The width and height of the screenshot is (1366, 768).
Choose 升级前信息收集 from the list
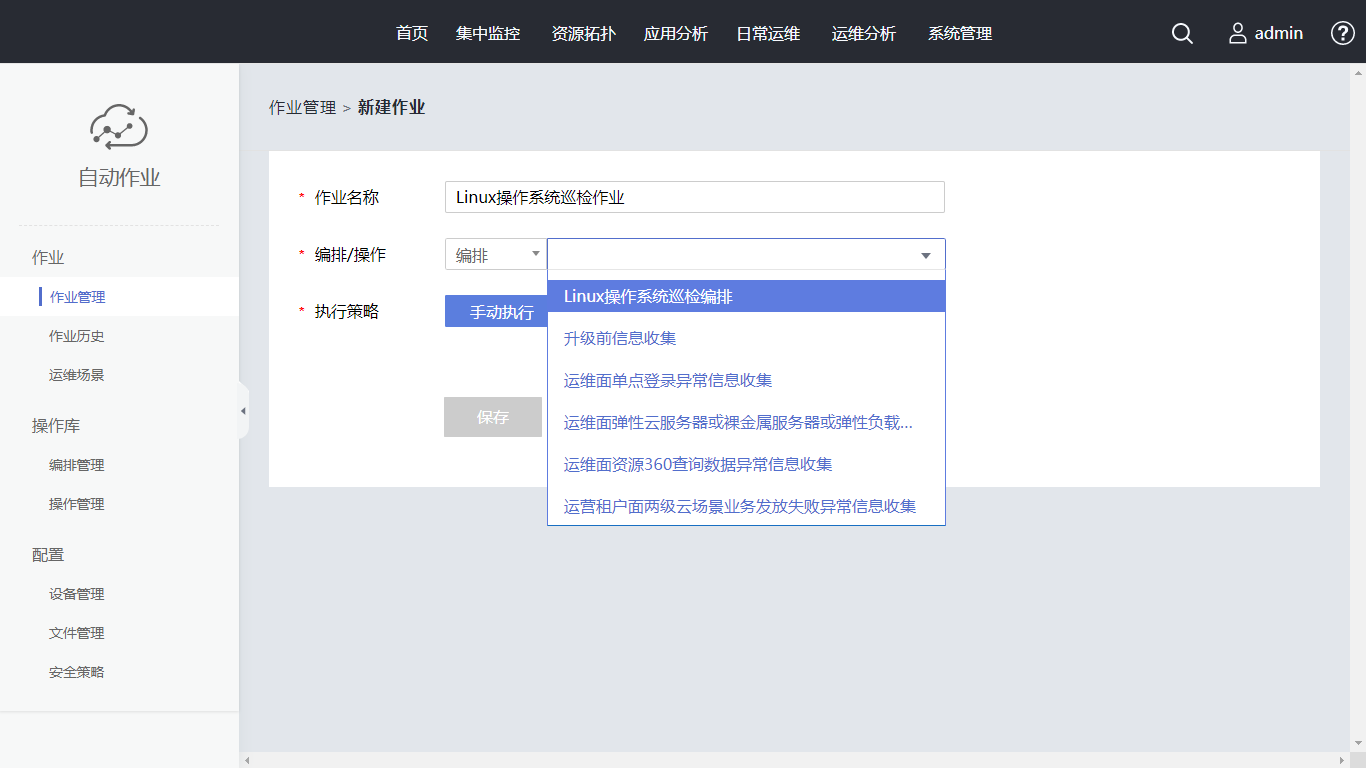point(620,338)
